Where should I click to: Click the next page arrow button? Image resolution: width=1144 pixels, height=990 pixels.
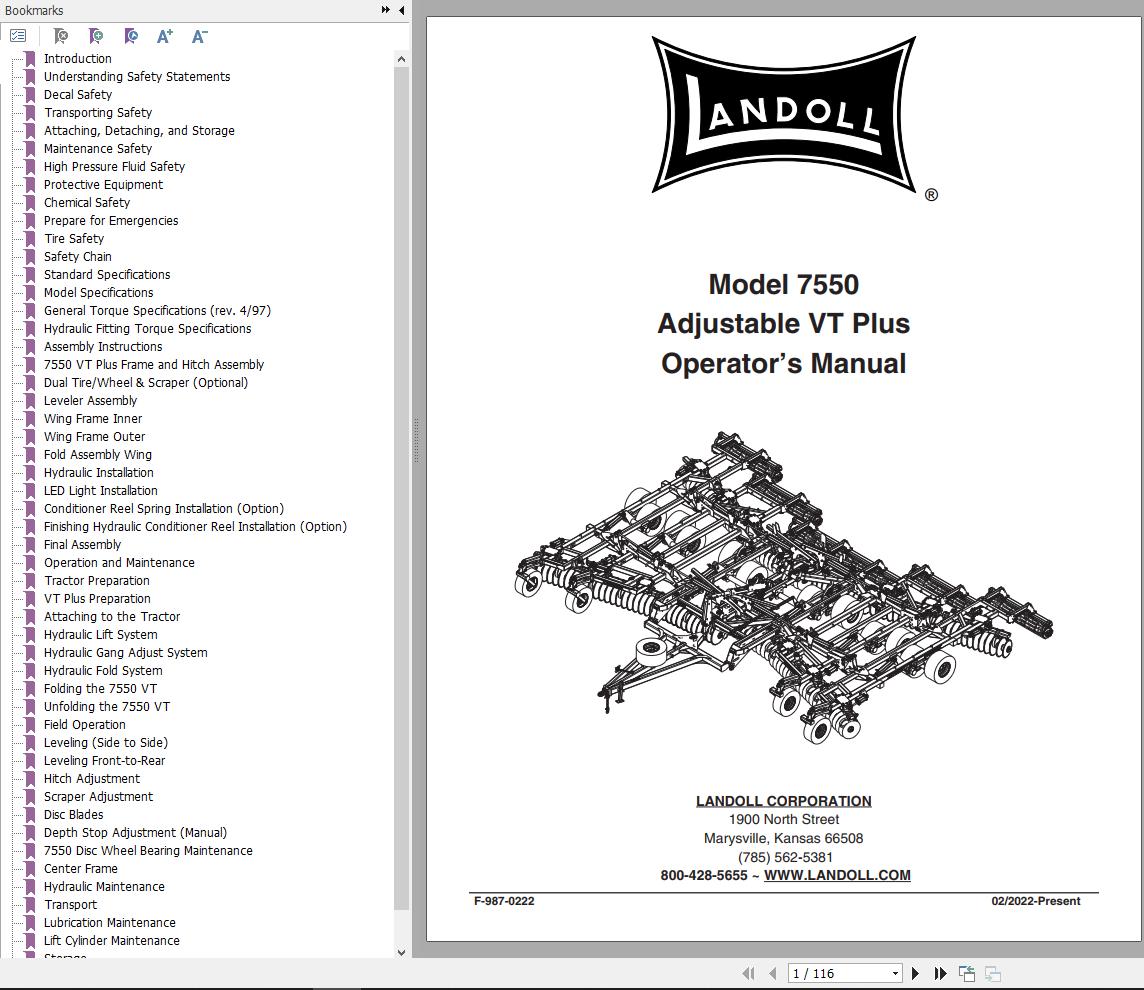pyautogui.click(x=915, y=972)
